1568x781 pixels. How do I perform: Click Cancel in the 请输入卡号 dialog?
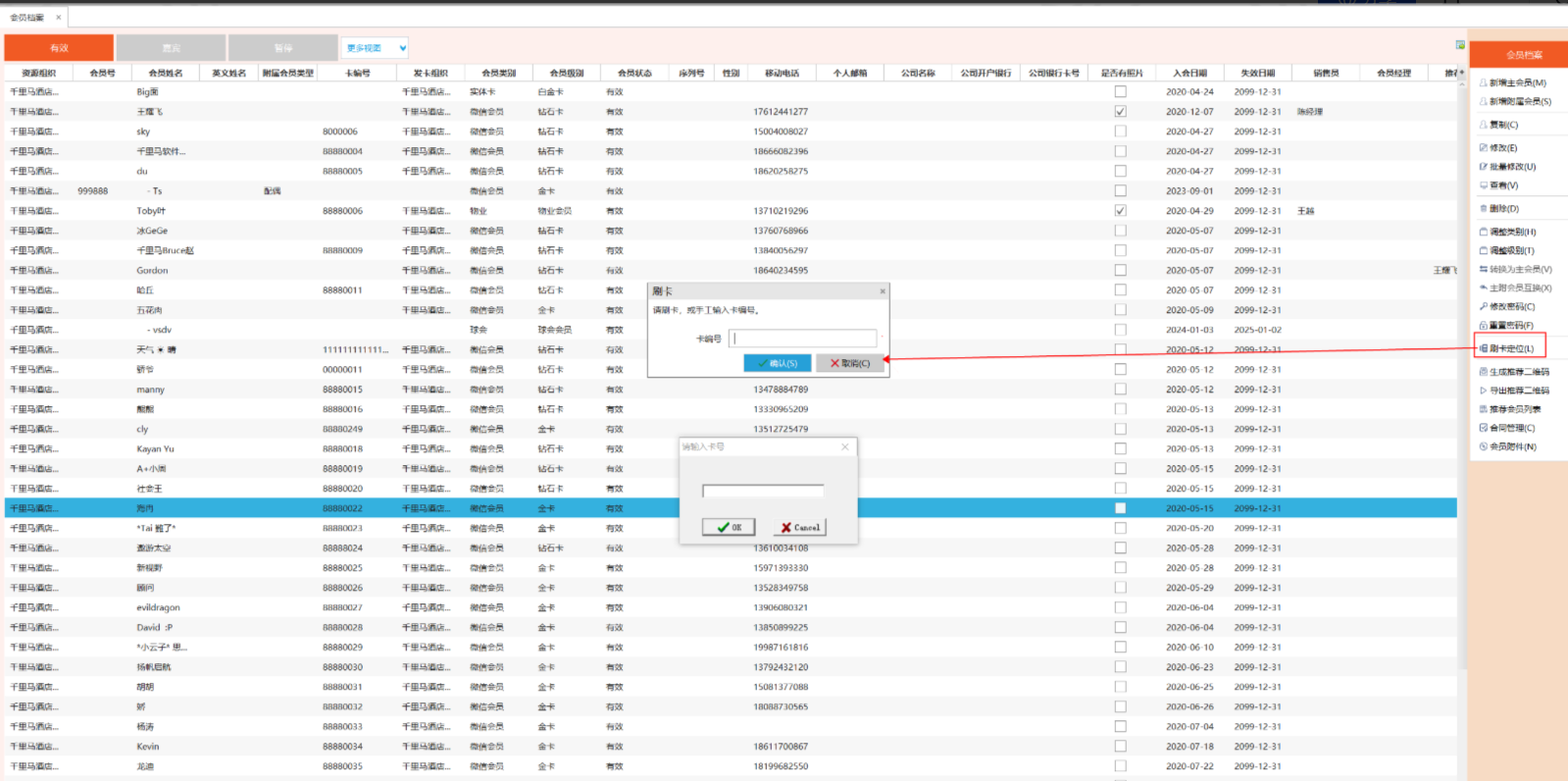(801, 528)
